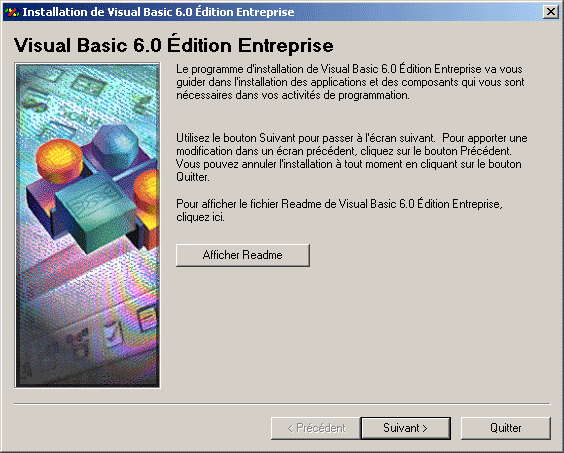Exit setup using the Quitter button
Screen dimensions: 564x453
505,428
